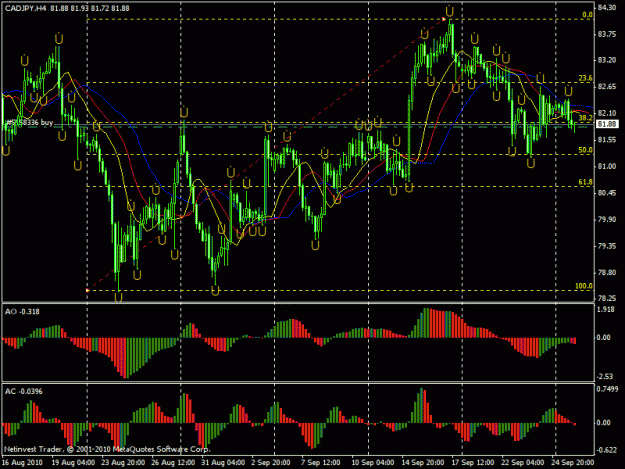Image resolution: width=625 pixels, height=469 pixels.
Task: Click the AC -0.0396 indicator label
Action: click(x=24, y=391)
